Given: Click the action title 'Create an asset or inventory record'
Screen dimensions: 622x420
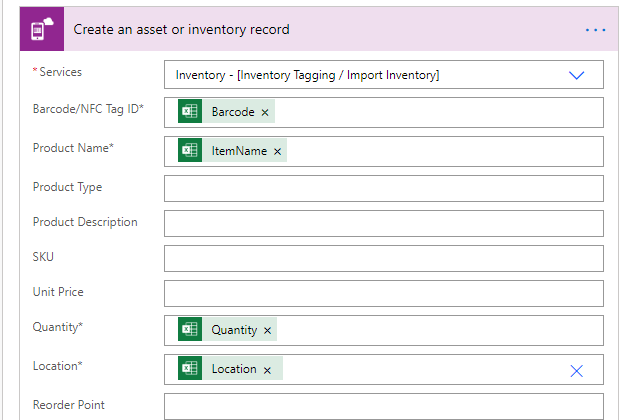Looking at the screenshot, I should [x=181, y=29].
